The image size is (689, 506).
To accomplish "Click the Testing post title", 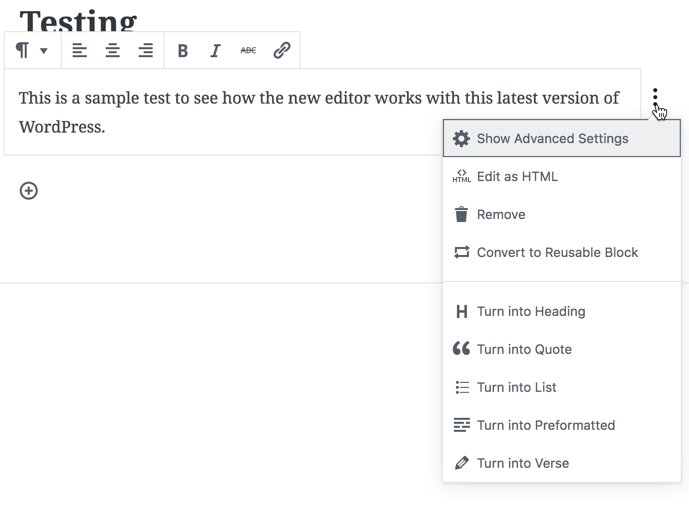I will point(78,20).
